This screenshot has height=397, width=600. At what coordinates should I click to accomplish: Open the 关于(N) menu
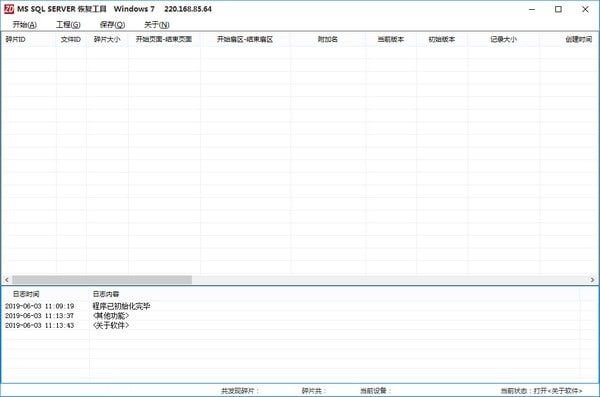pyautogui.click(x=157, y=25)
